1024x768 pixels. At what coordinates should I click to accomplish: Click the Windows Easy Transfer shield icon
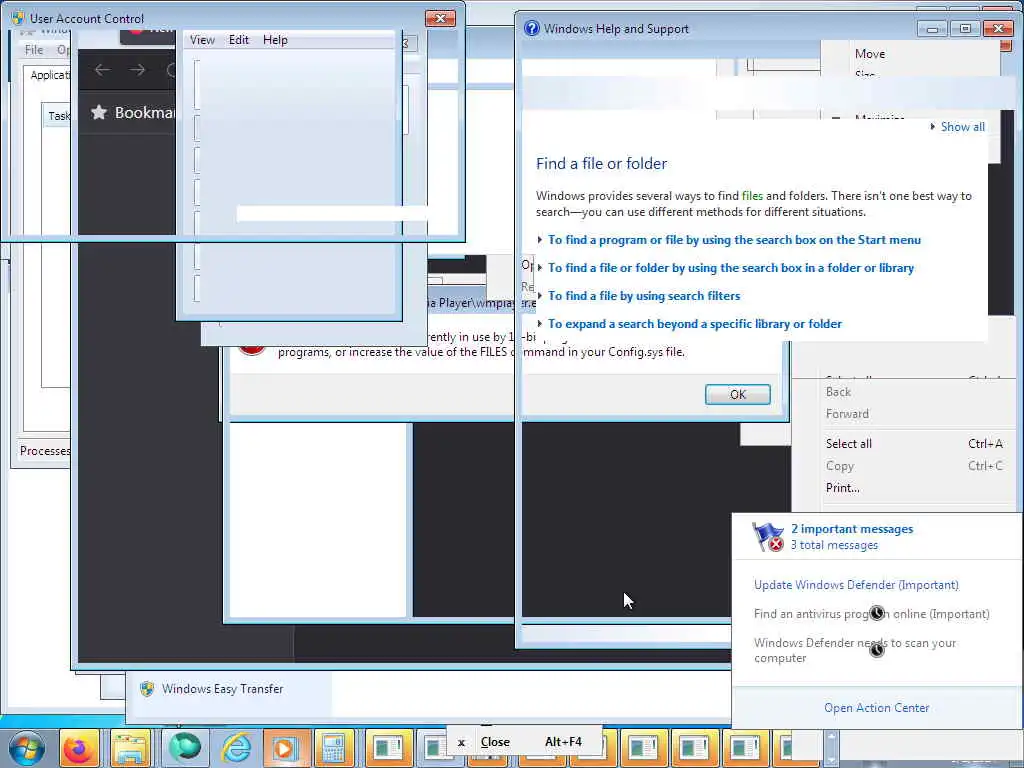pos(147,688)
